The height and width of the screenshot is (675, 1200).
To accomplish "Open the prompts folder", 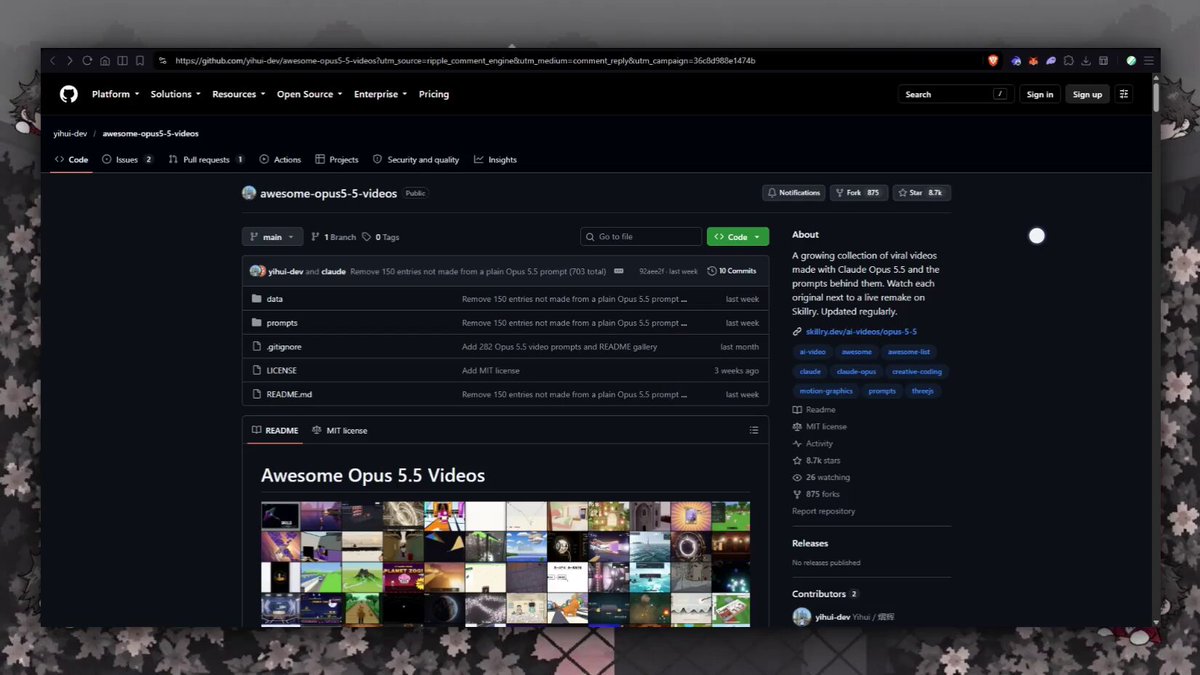I will [x=282, y=323].
